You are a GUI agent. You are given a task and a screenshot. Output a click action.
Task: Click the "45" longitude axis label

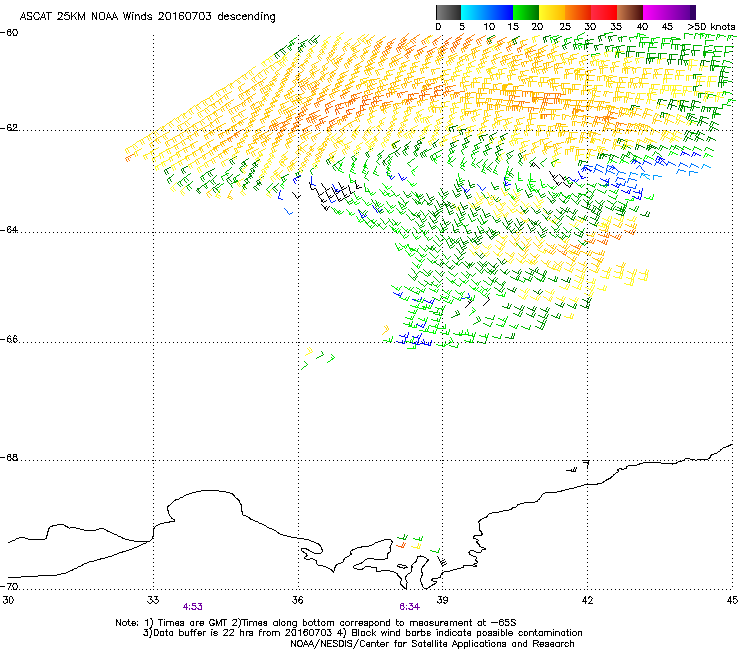732,600
